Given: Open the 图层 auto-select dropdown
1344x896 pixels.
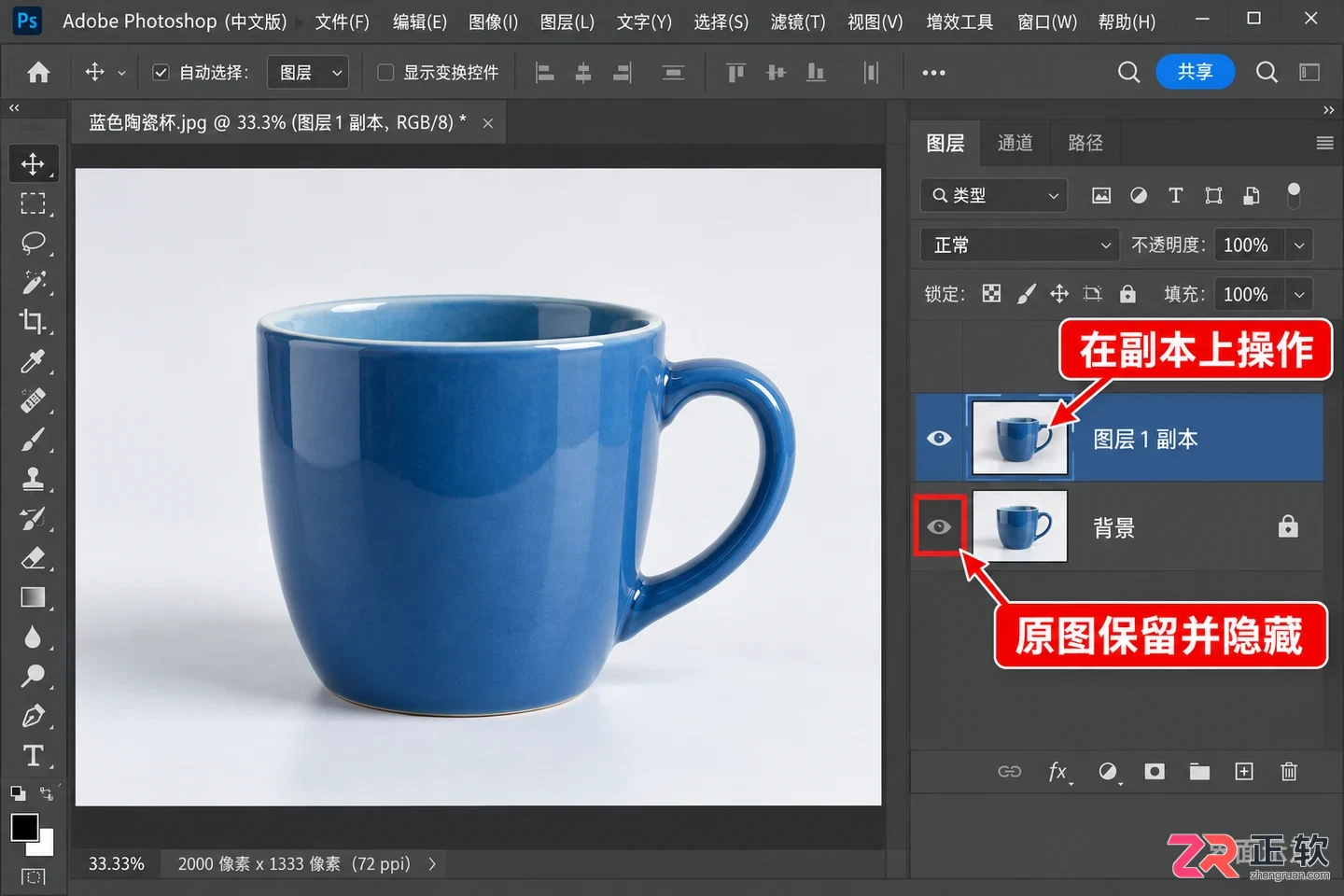Looking at the screenshot, I should 308,72.
